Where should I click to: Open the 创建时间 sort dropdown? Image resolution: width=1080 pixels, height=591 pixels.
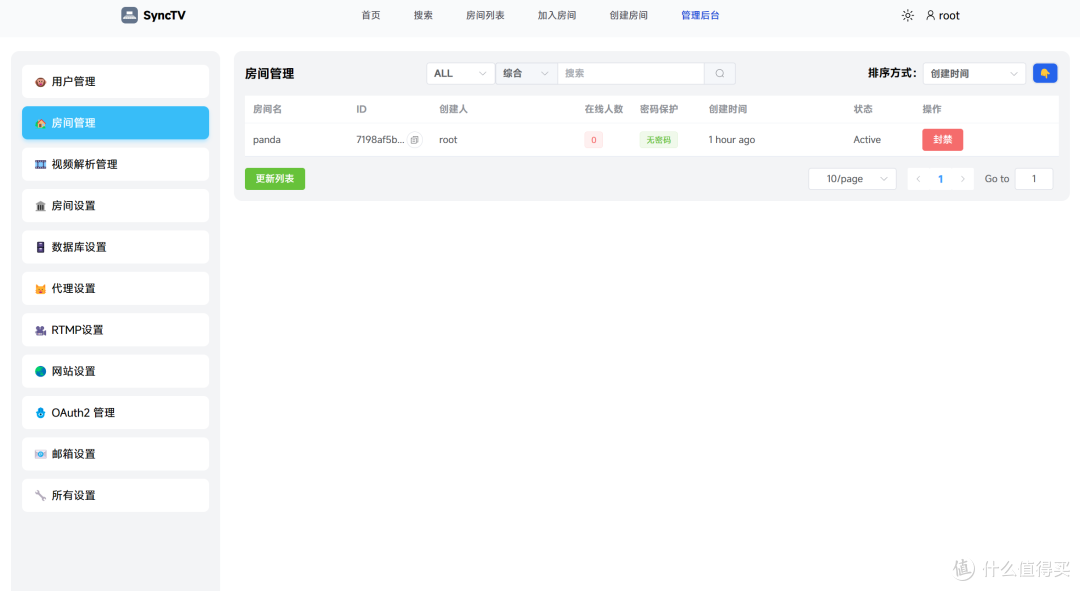974,73
